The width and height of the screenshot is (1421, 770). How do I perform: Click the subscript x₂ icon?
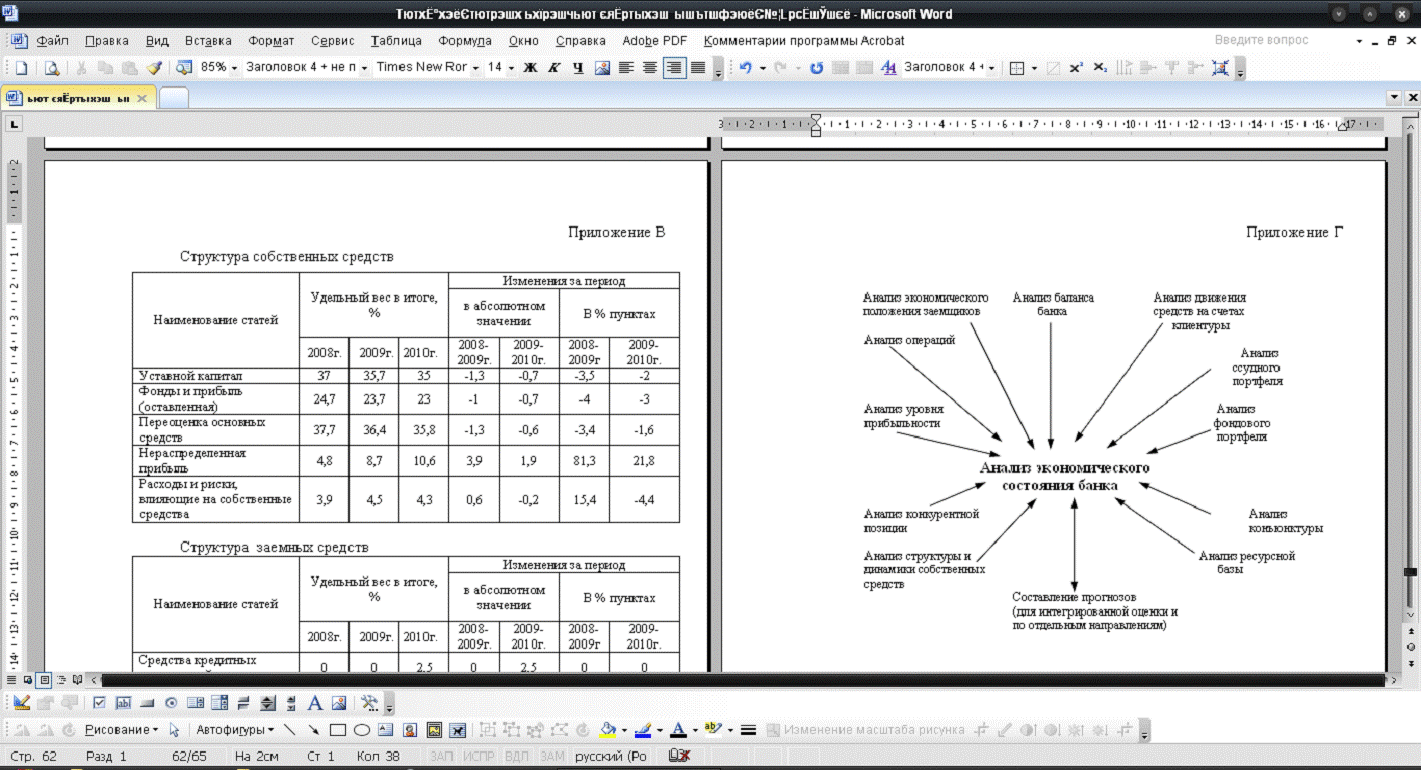click(1100, 68)
